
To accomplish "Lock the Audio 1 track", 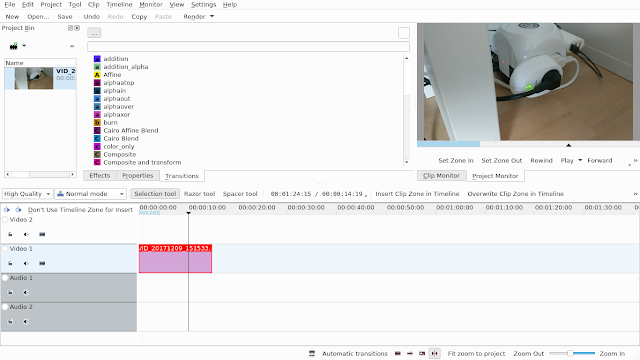I will pyautogui.click(x=10, y=292).
